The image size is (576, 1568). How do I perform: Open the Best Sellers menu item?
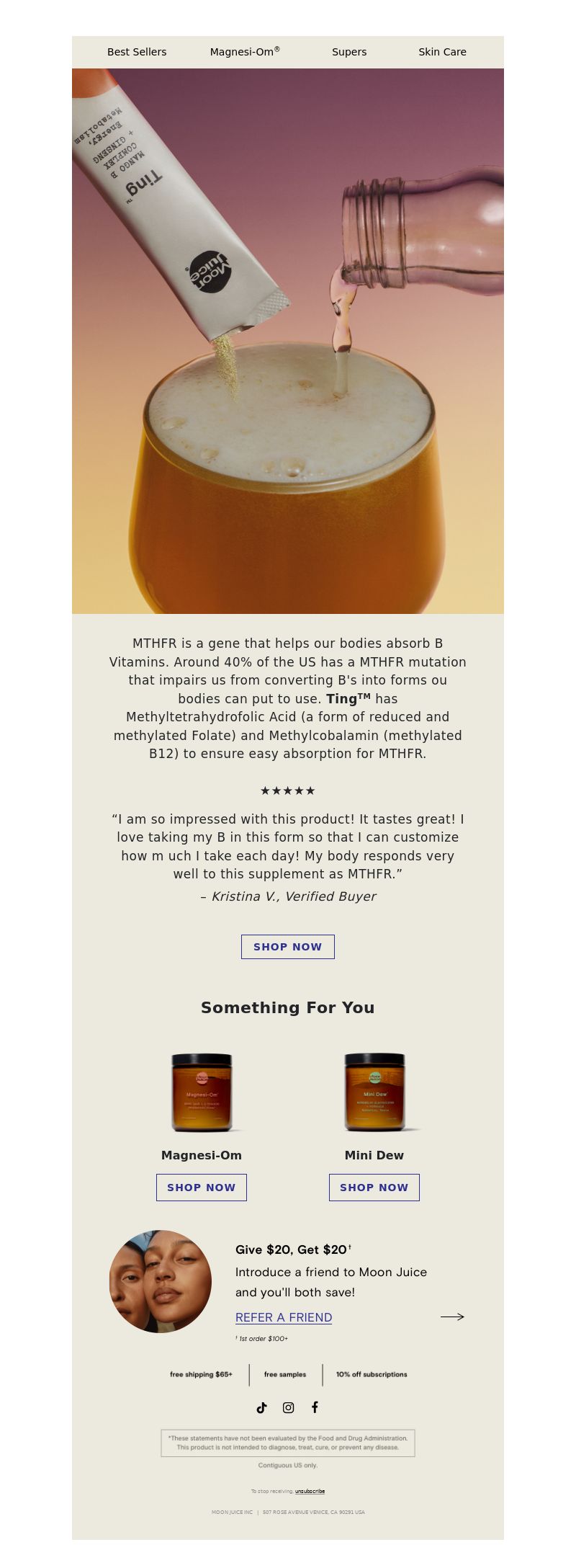tap(137, 52)
